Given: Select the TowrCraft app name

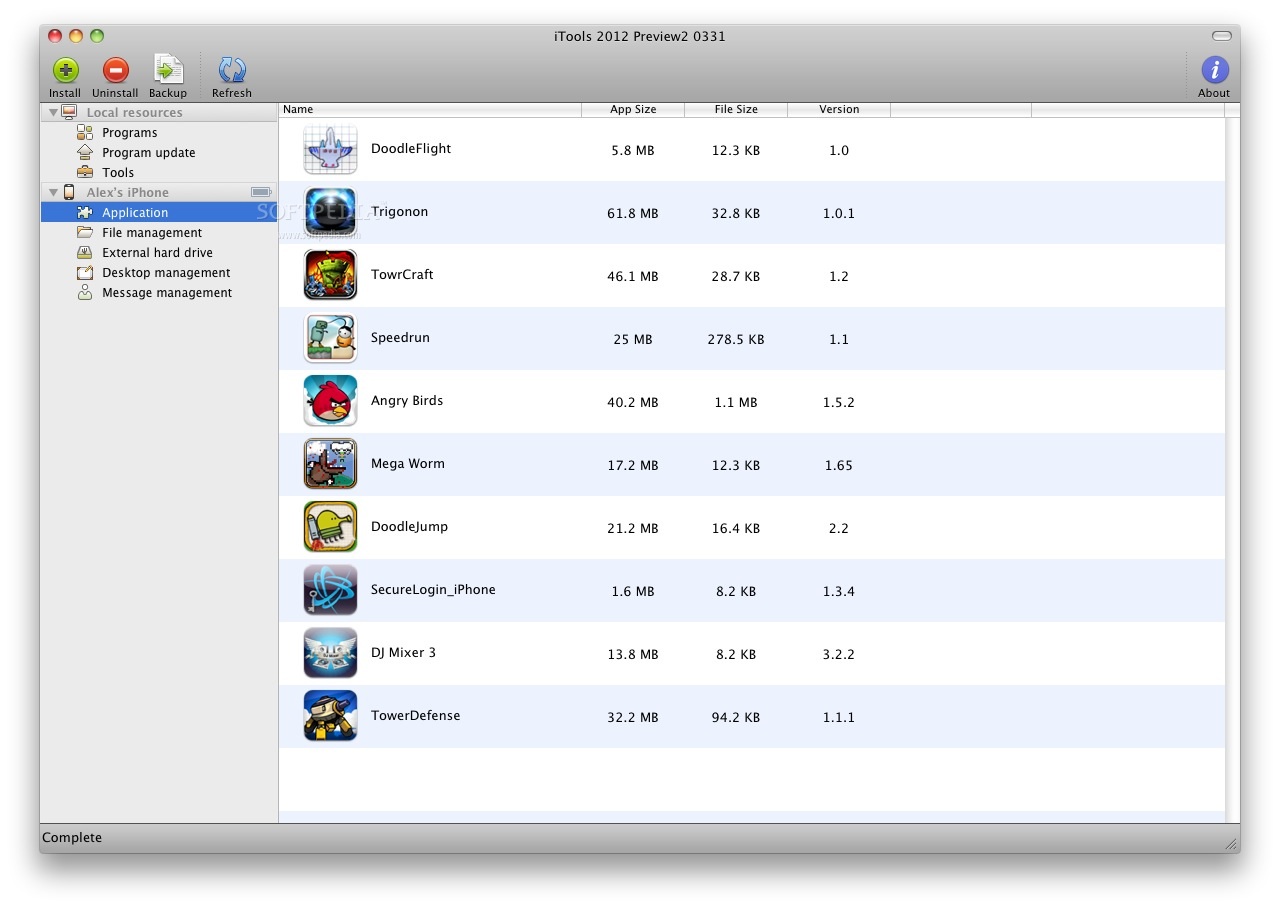Looking at the screenshot, I should coord(402,274).
